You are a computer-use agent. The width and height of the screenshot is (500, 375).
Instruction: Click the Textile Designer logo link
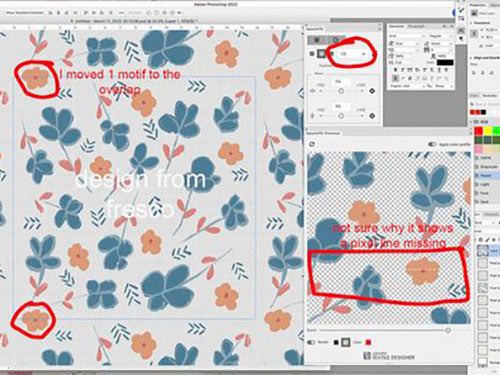click(389, 356)
